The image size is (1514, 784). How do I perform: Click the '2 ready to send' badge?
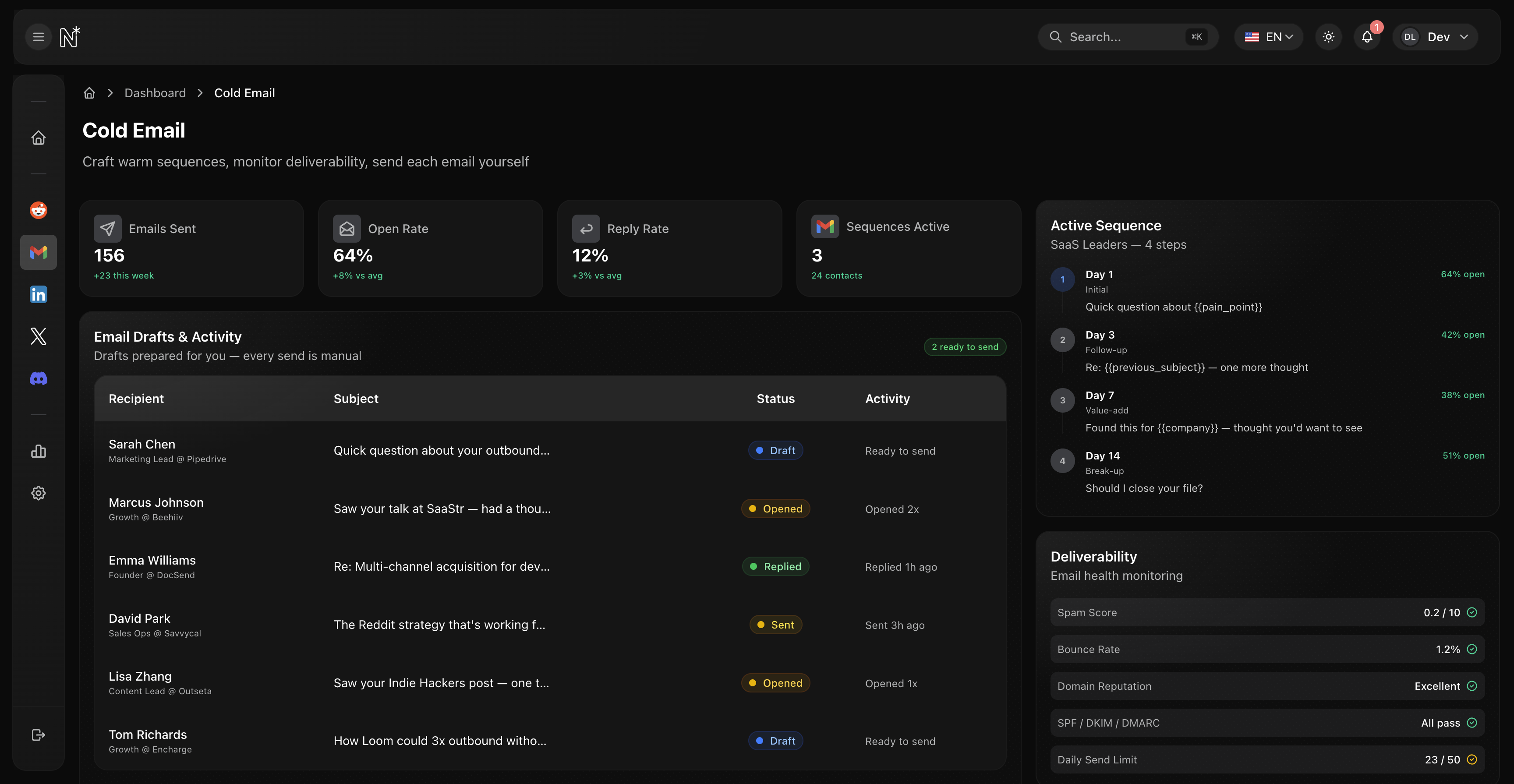[x=965, y=347]
